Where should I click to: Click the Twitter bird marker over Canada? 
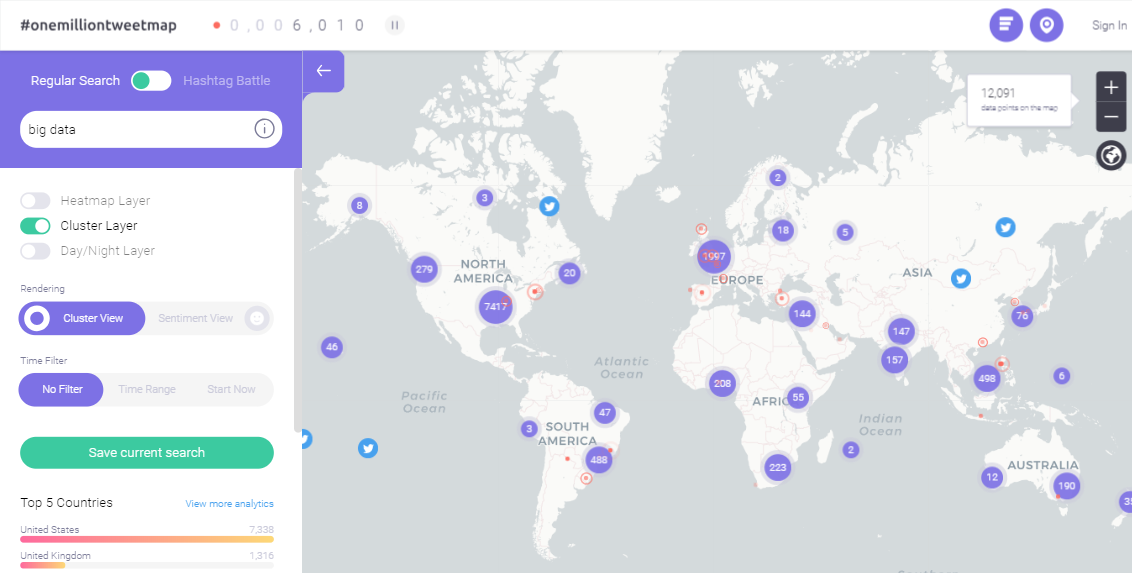click(549, 207)
